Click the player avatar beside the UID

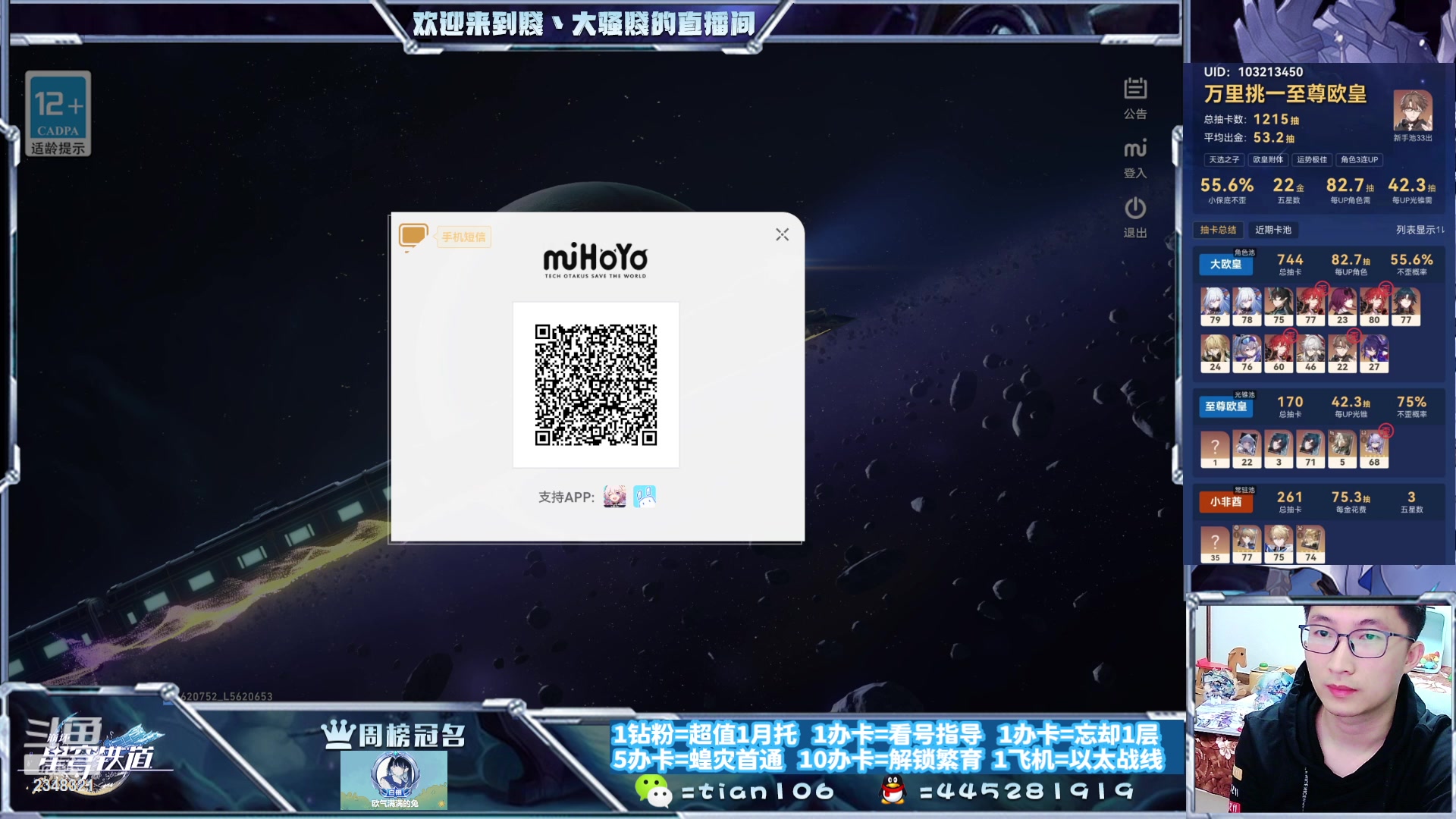click(1412, 111)
